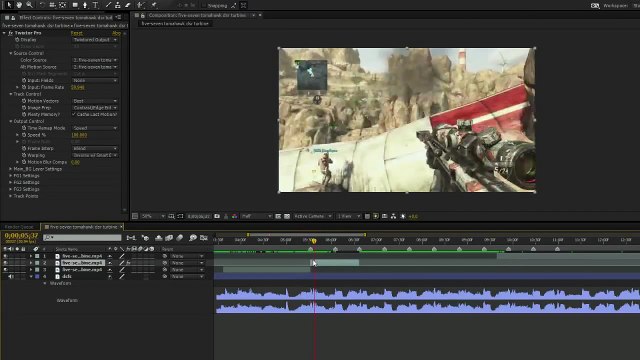Toggle the Twixtor Pro fx effect switch
The width and height of the screenshot is (640, 360).
tap(11, 33)
